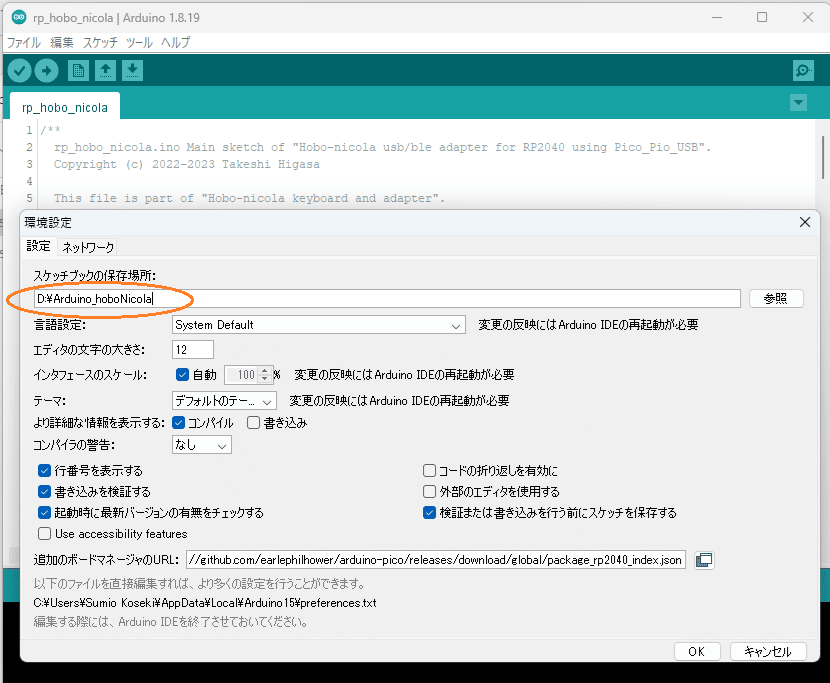Save the sketch with the down-arrow icon
Viewport: 830px width, 683px height.
click(x=132, y=70)
